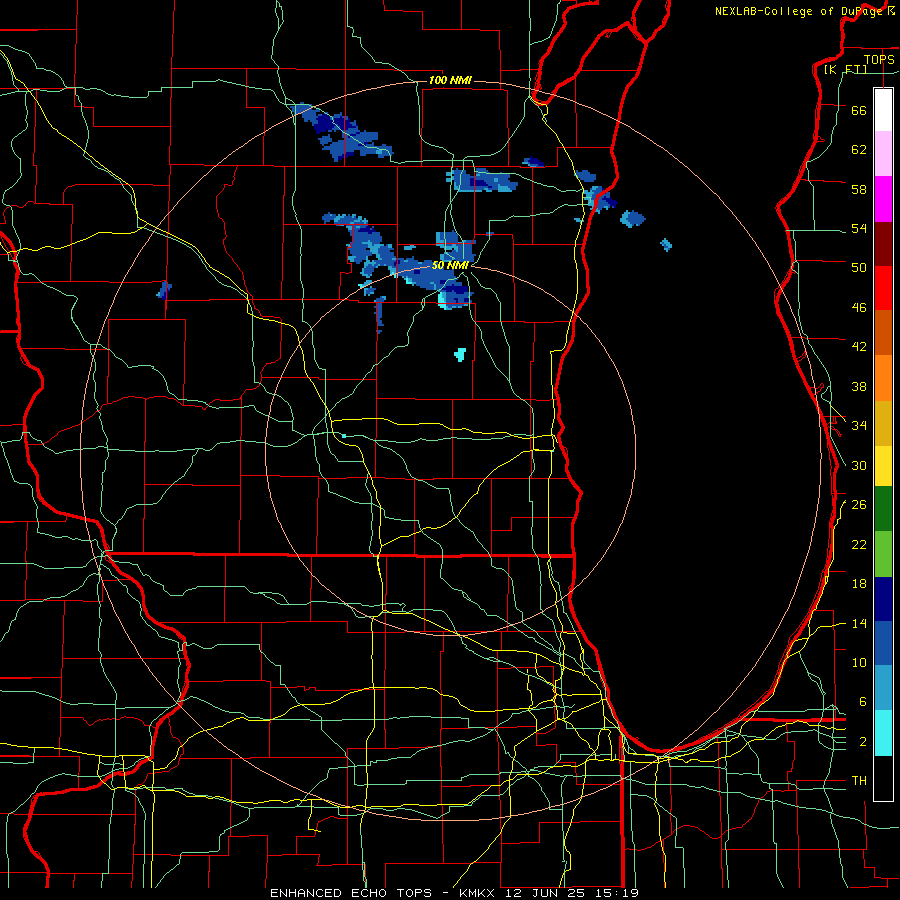Click the "TOPS" legend title

(x=879, y=59)
